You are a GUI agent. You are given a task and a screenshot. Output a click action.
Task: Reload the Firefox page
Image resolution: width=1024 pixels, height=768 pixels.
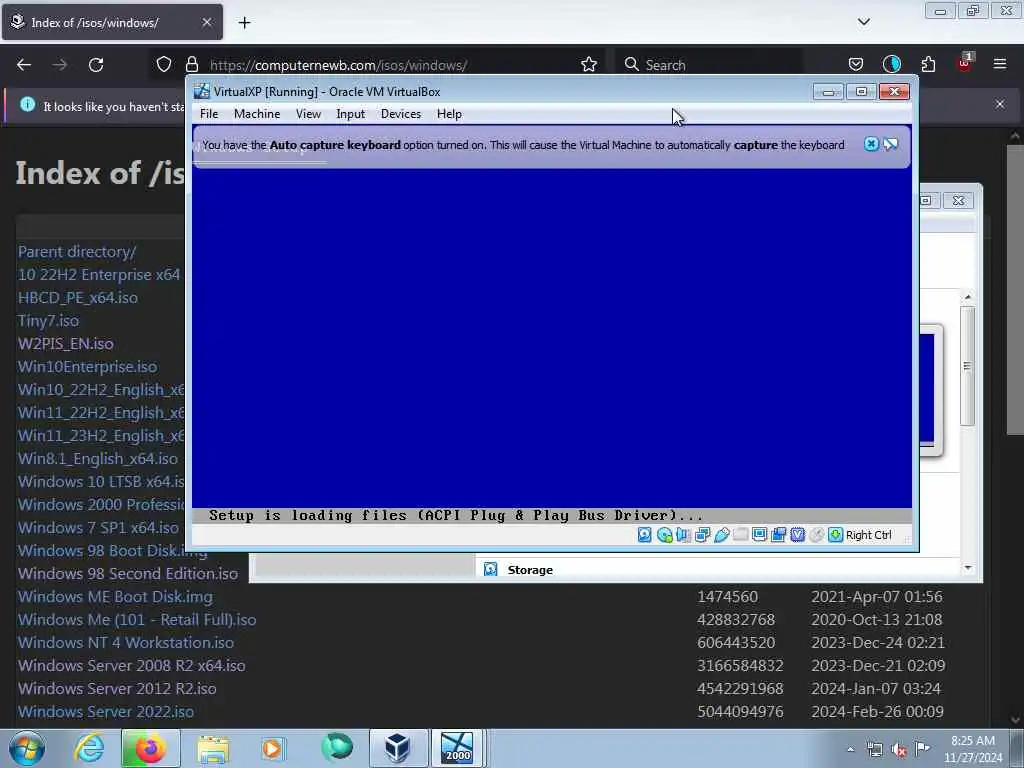coord(96,65)
